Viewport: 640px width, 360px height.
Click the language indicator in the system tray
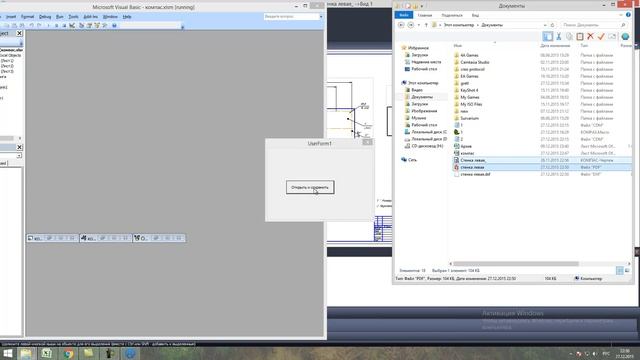(x=606, y=353)
